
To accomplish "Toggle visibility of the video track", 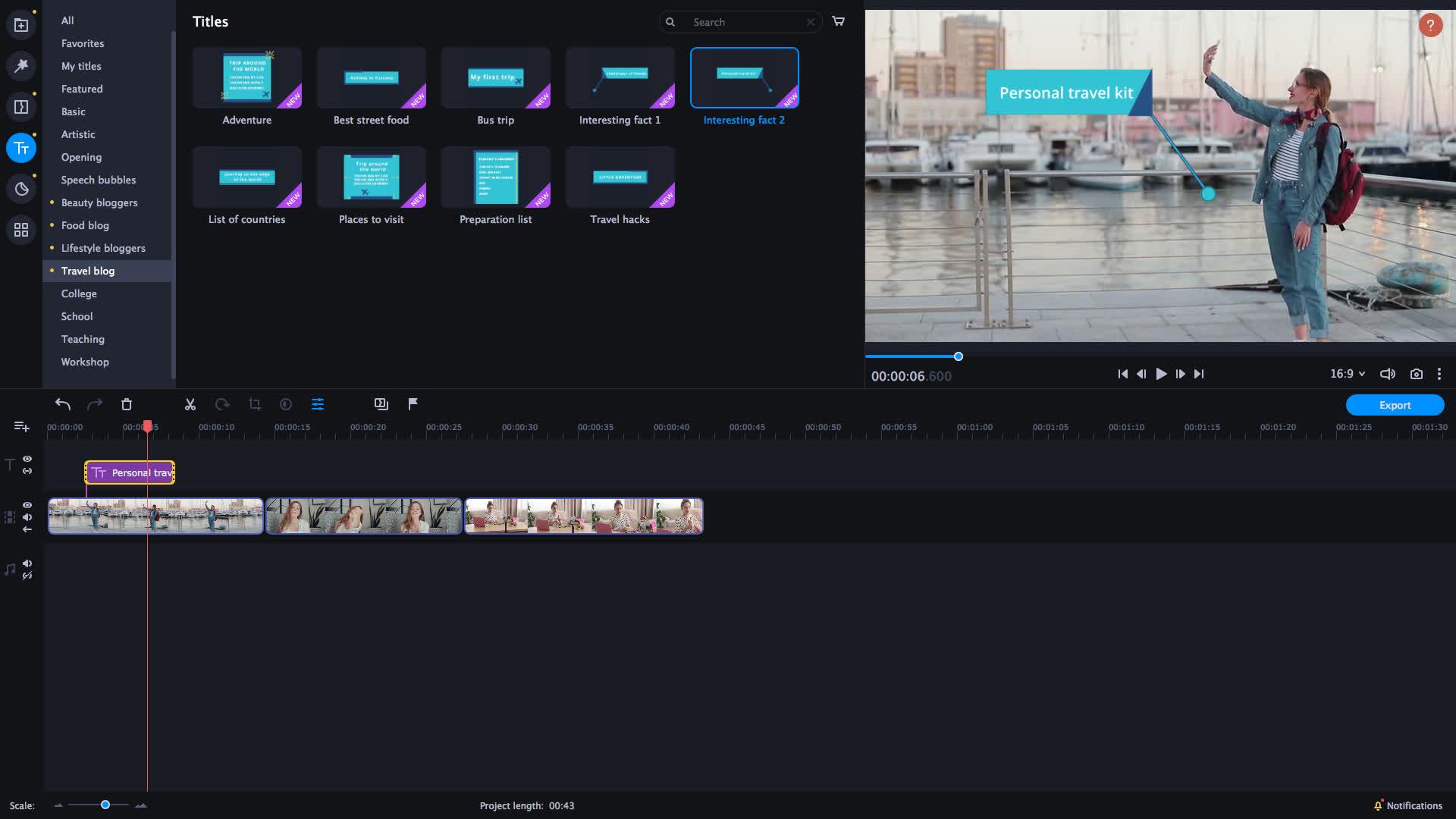I will point(27,505).
